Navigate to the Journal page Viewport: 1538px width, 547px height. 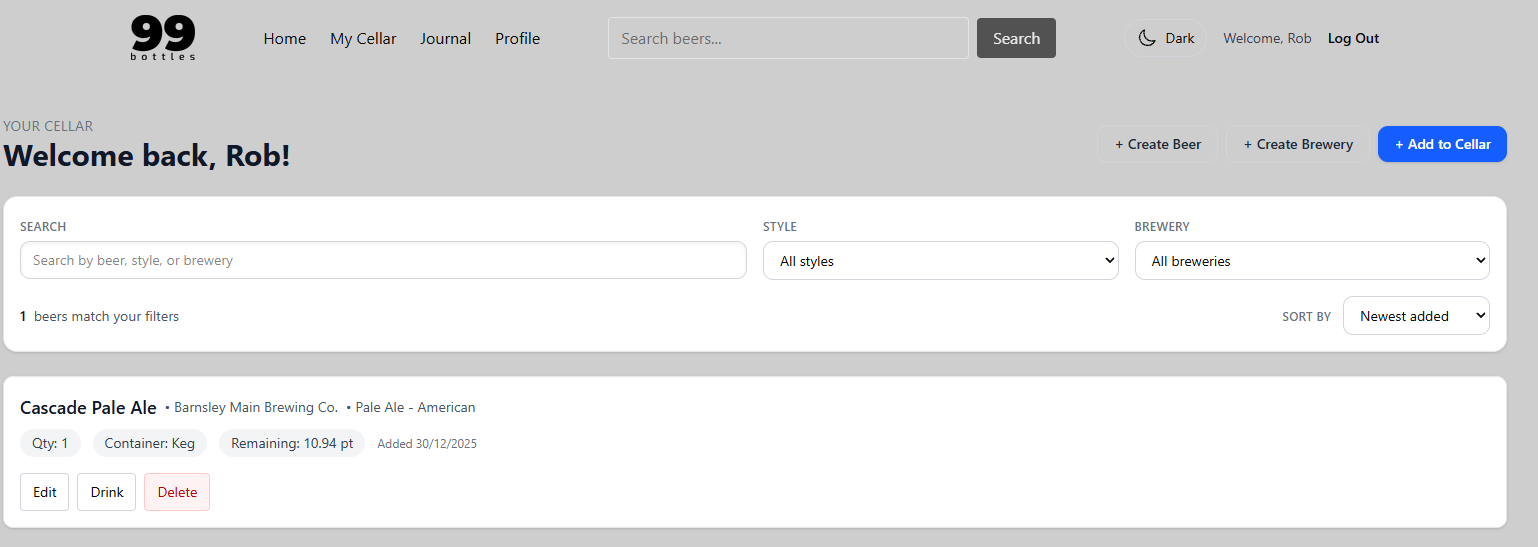[x=445, y=39]
